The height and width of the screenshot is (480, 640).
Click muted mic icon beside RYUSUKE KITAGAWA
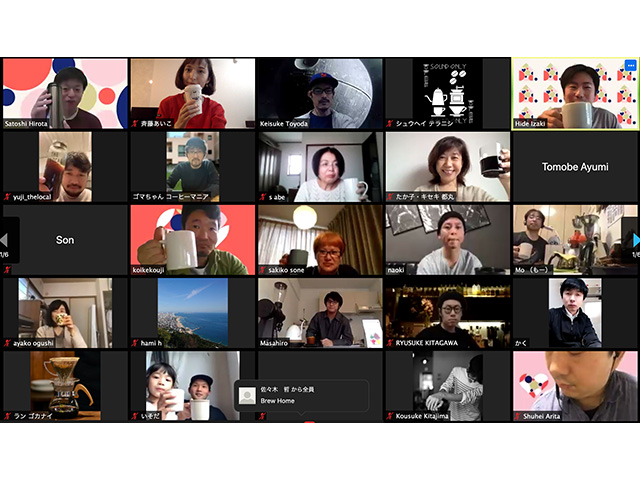(390, 343)
